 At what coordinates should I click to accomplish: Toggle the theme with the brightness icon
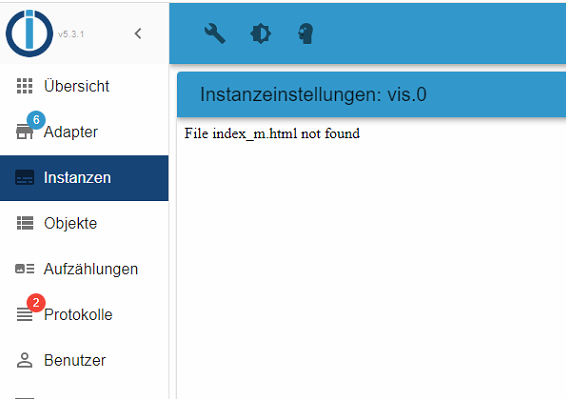pos(260,34)
